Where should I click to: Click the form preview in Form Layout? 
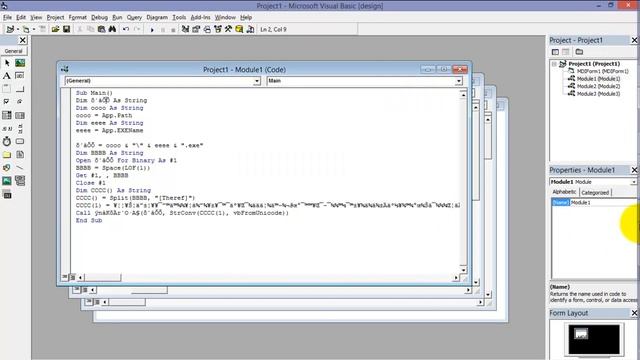click(x=581, y=334)
